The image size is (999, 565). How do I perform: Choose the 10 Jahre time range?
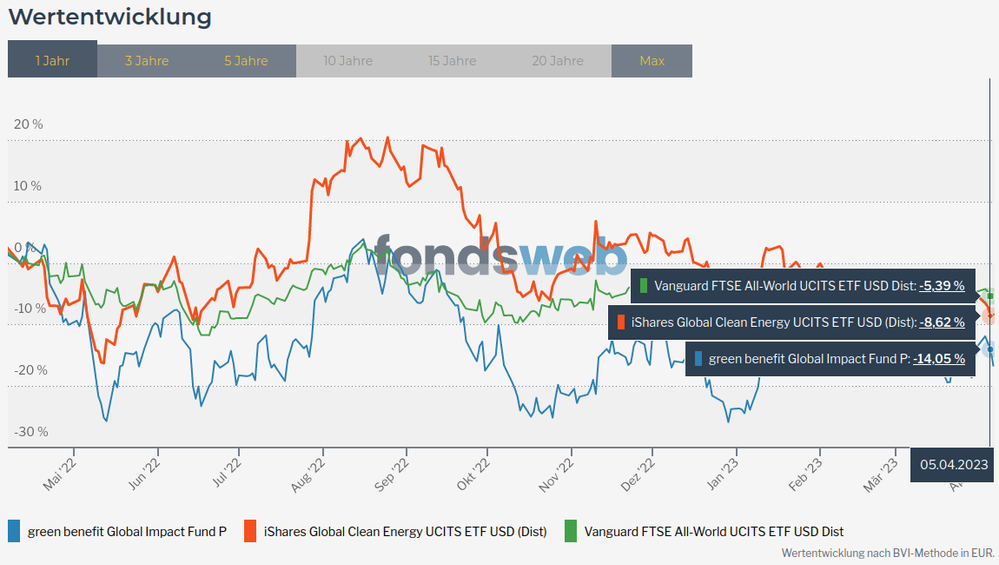tap(347, 60)
